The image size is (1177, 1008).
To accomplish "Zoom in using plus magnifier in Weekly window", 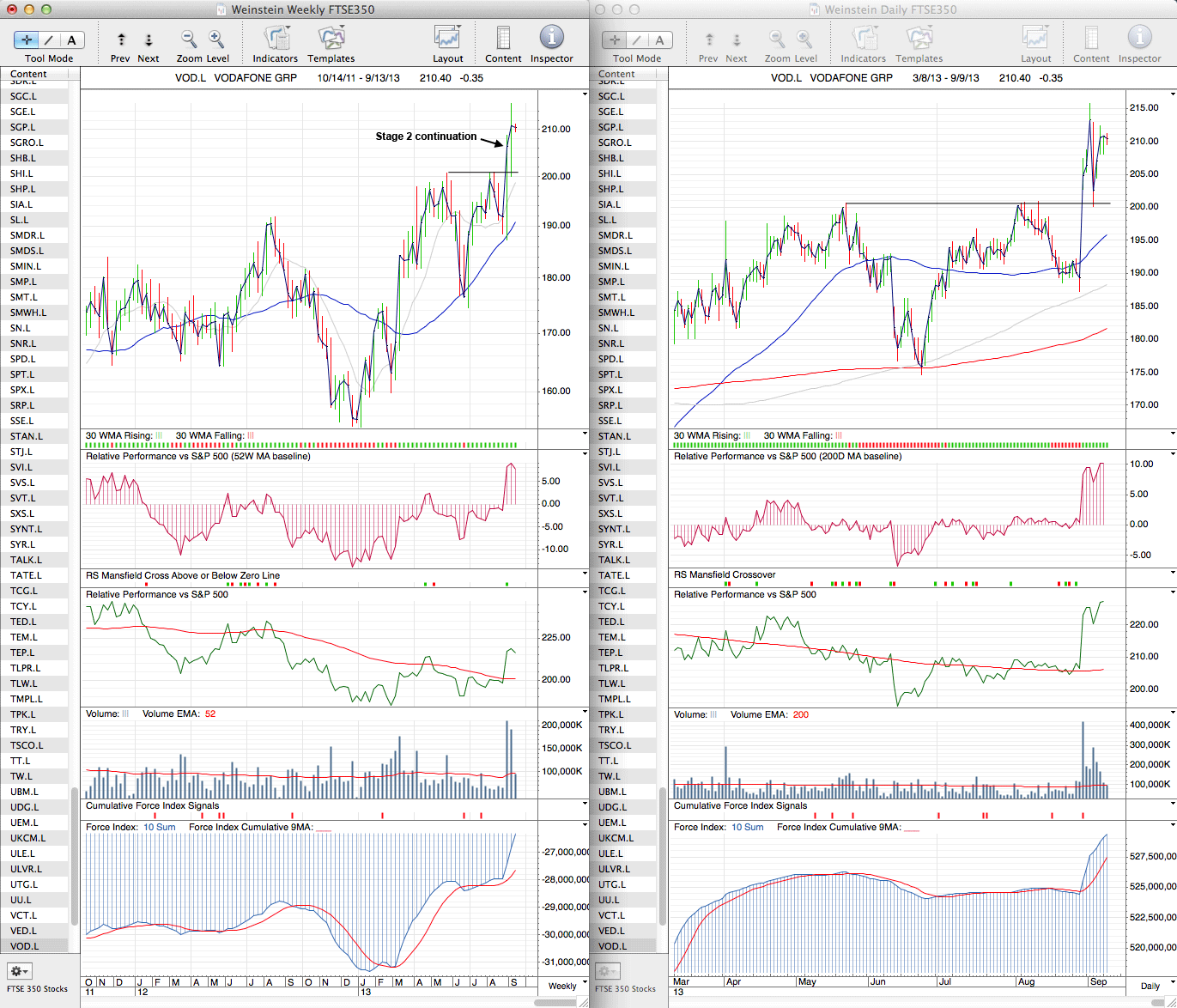I will point(216,39).
